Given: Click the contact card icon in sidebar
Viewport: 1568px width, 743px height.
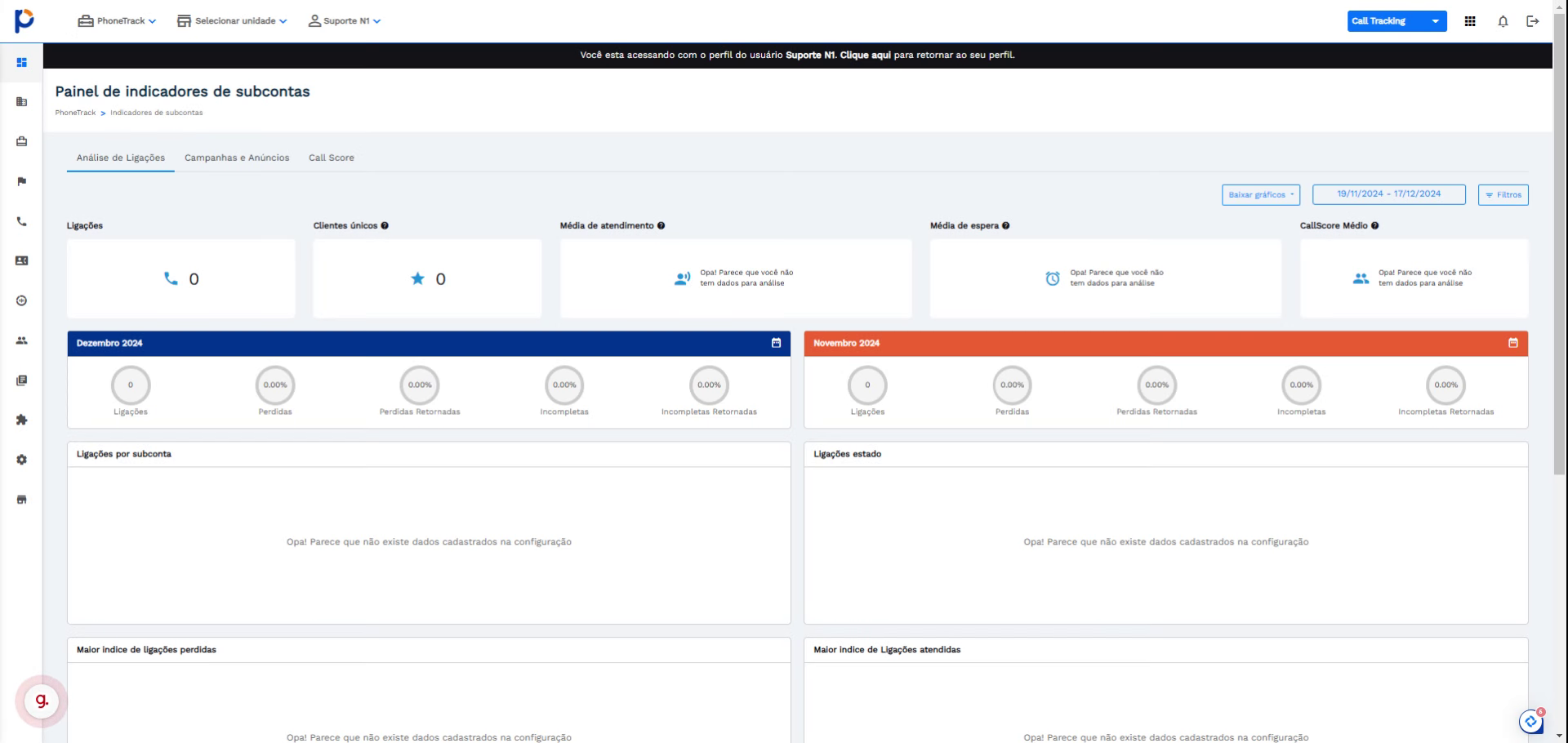Looking at the screenshot, I should point(22,260).
